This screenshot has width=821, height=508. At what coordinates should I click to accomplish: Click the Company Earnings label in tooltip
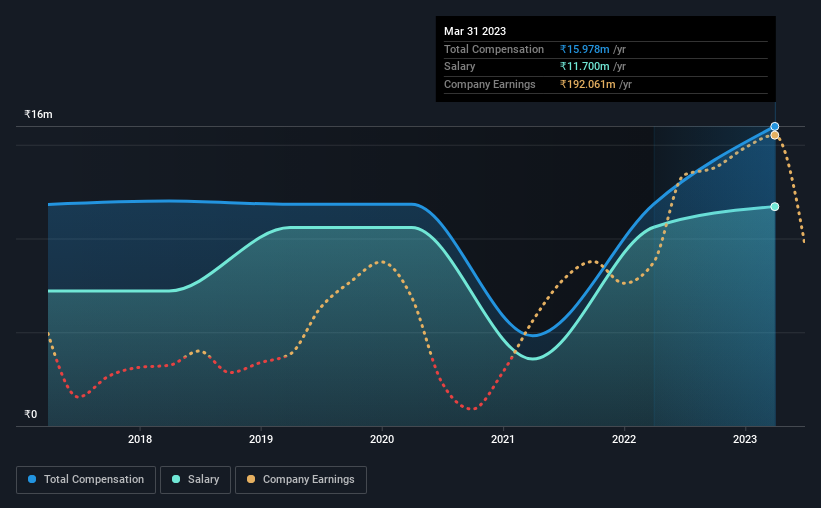coord(490,84)
